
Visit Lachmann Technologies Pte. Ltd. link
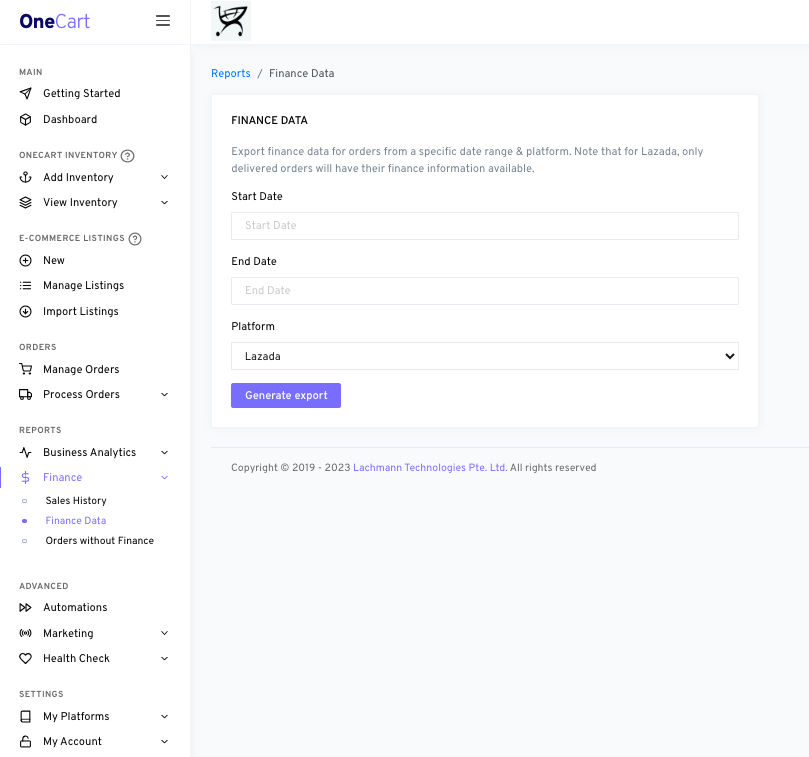pos(429,468)
